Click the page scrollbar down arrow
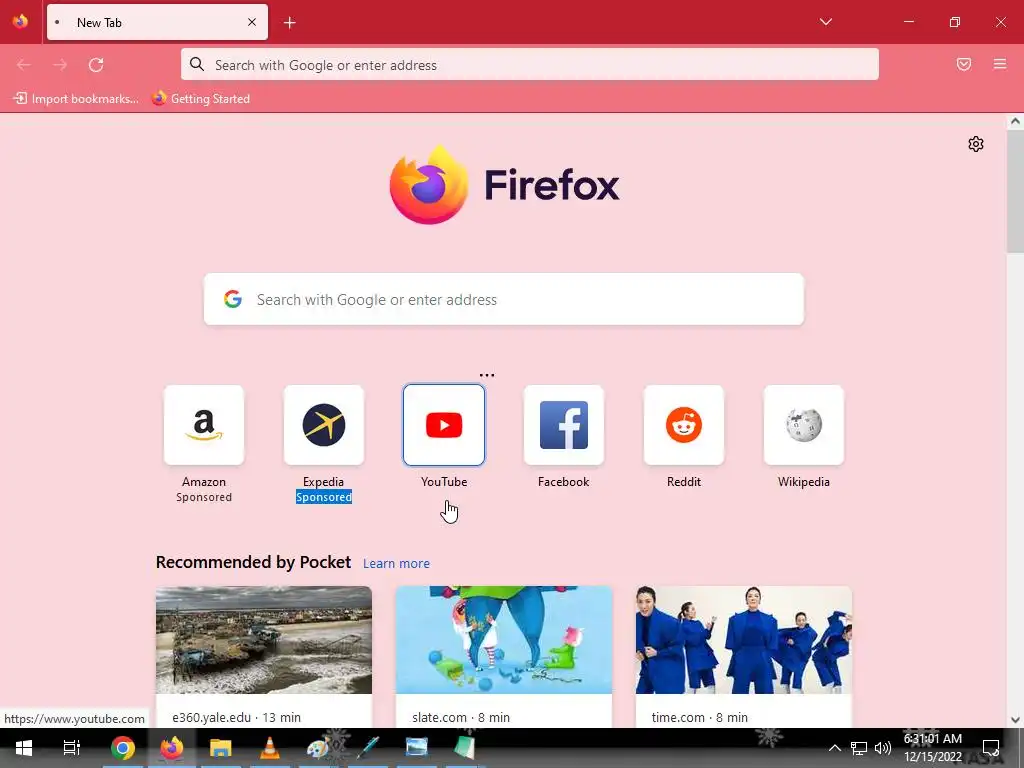The width and height of the screenshot is (1024, 768). click(x=1015, y=720)
